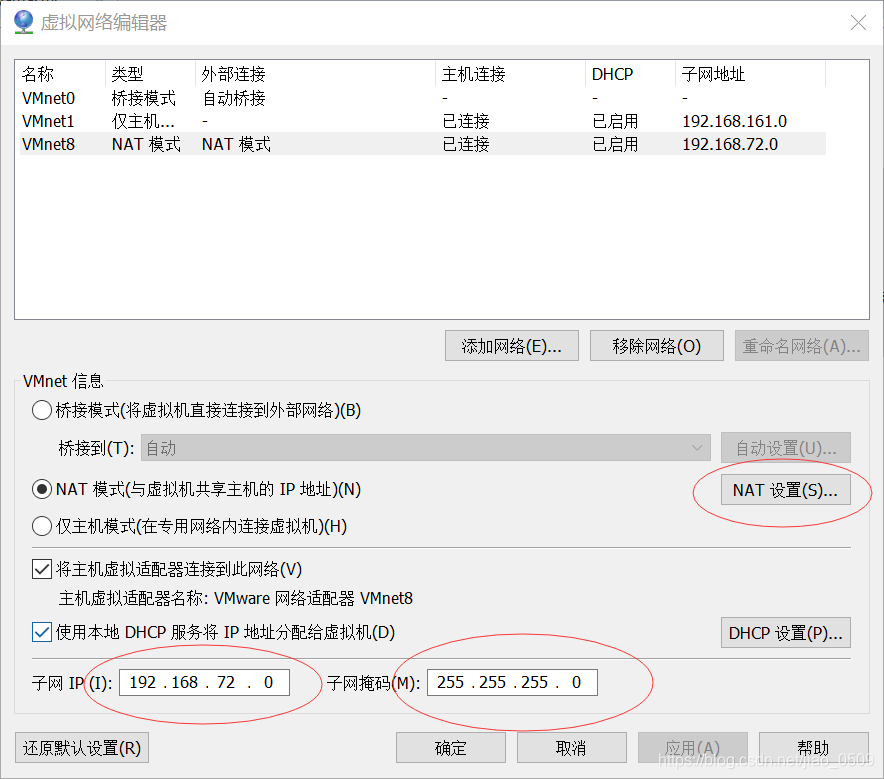Click 已连接 host cell in VMnet8 row
The width and height of the screenshot is (884, 779).
coord(466,144)
